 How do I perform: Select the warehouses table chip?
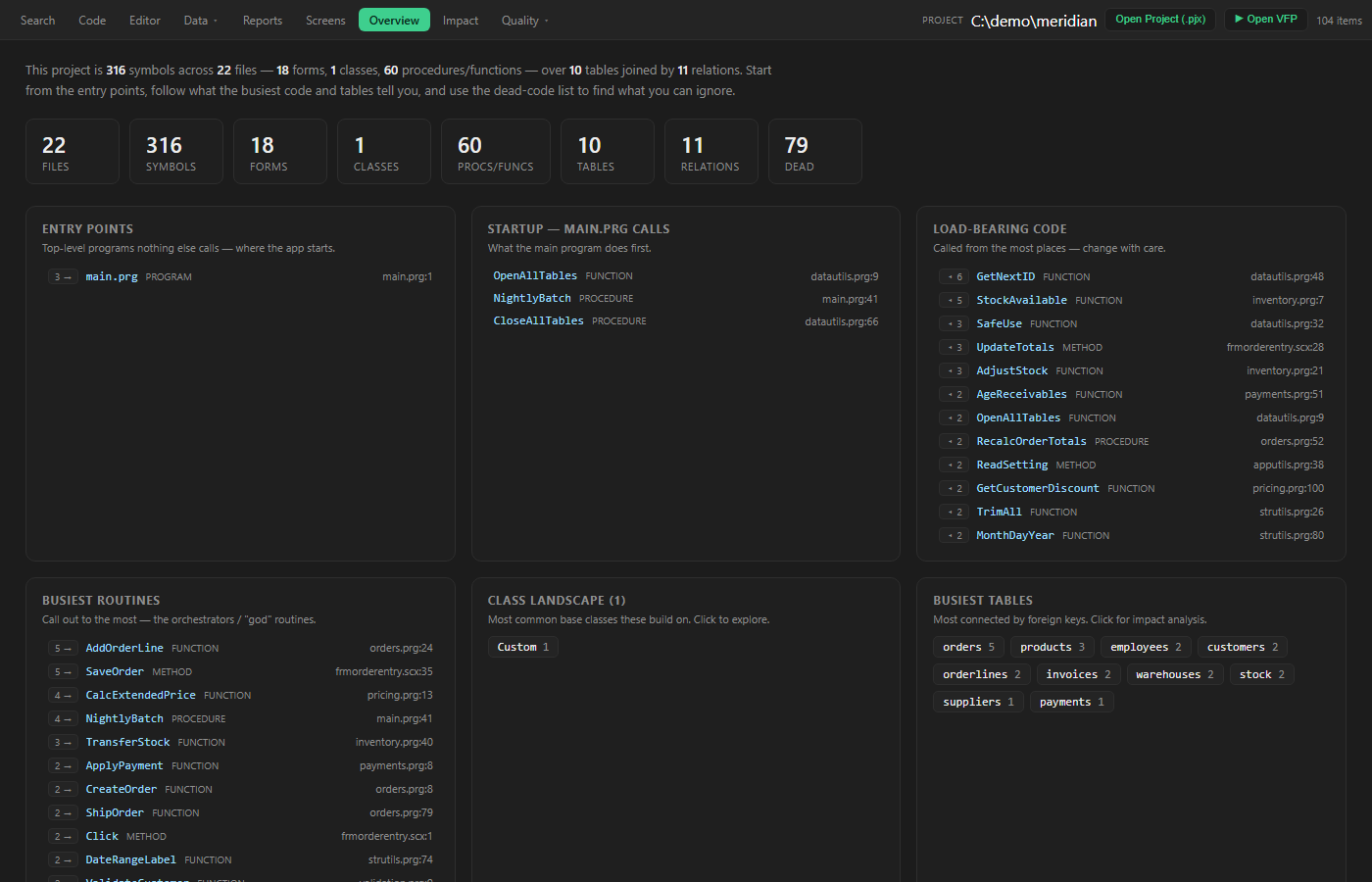(1175, 674)
